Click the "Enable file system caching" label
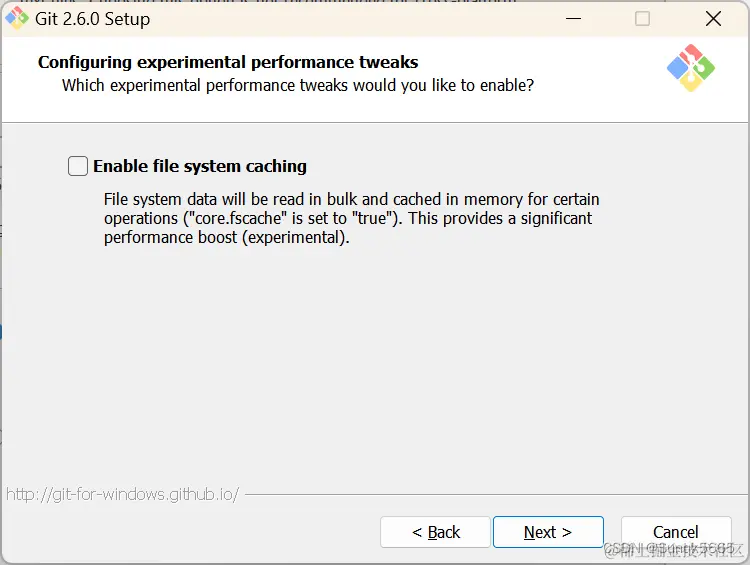750x565 pixels. [x=200, y=166]
